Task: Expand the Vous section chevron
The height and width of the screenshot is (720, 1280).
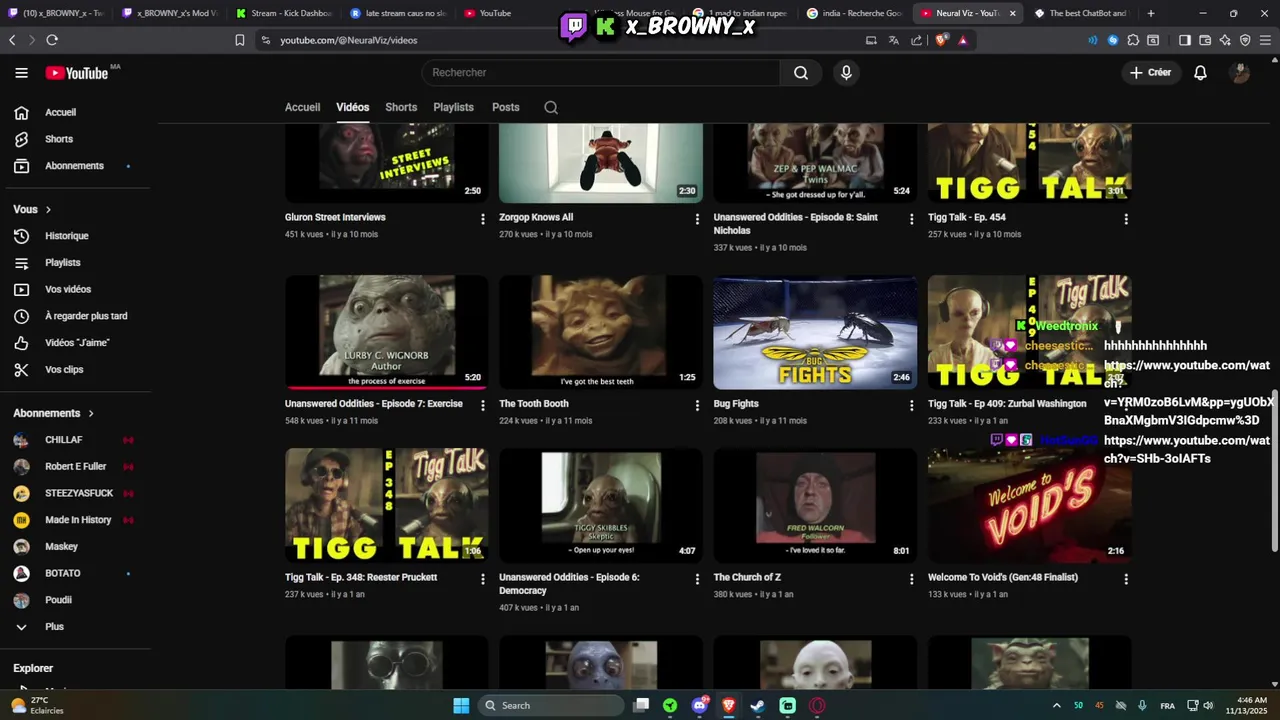Action: point(48,209)
